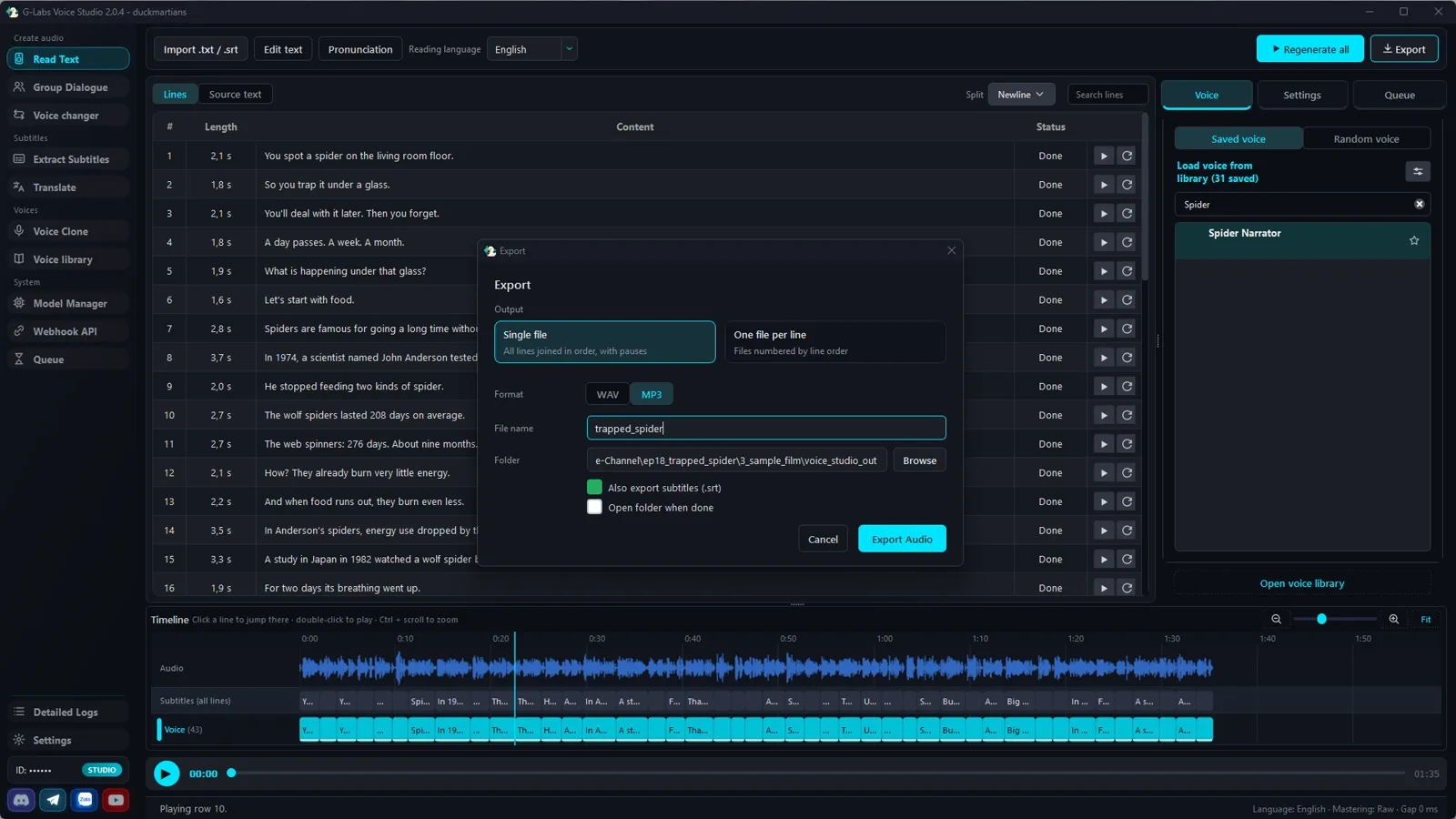
Task: Zoom out the timeline
Action: (x=1276, y=619)
